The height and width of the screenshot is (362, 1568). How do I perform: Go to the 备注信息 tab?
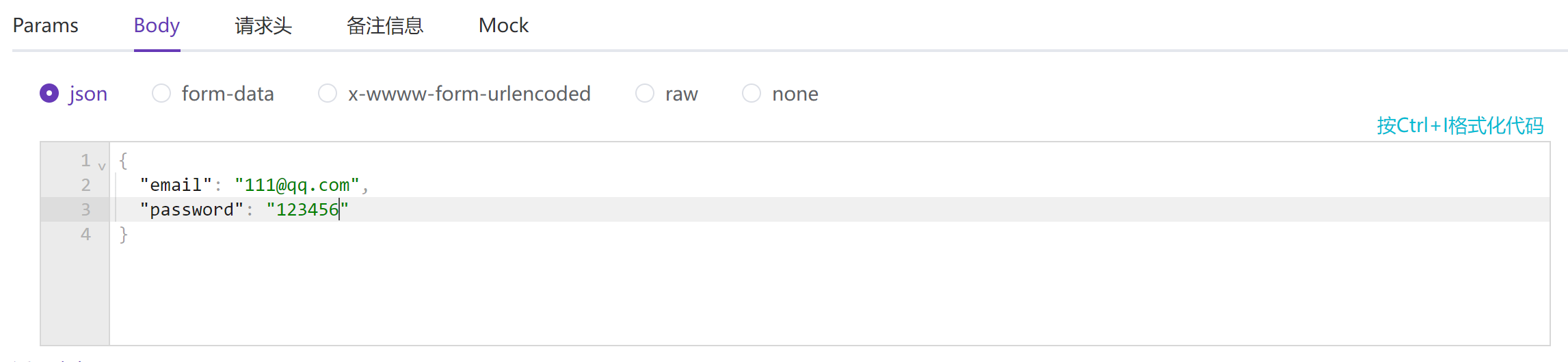tap(385, 26)
